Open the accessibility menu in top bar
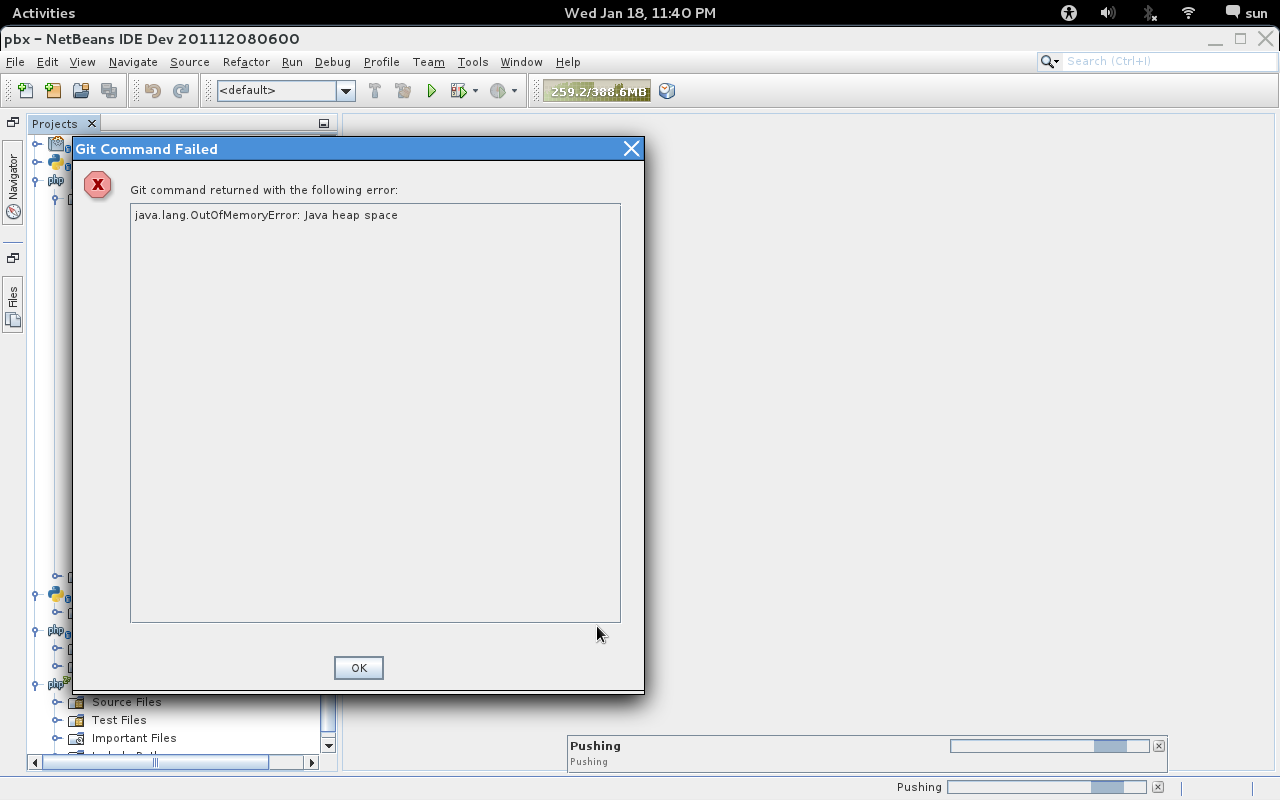Image resolution: width=1280 pixels, height=800 pixels. (1069, 13)
